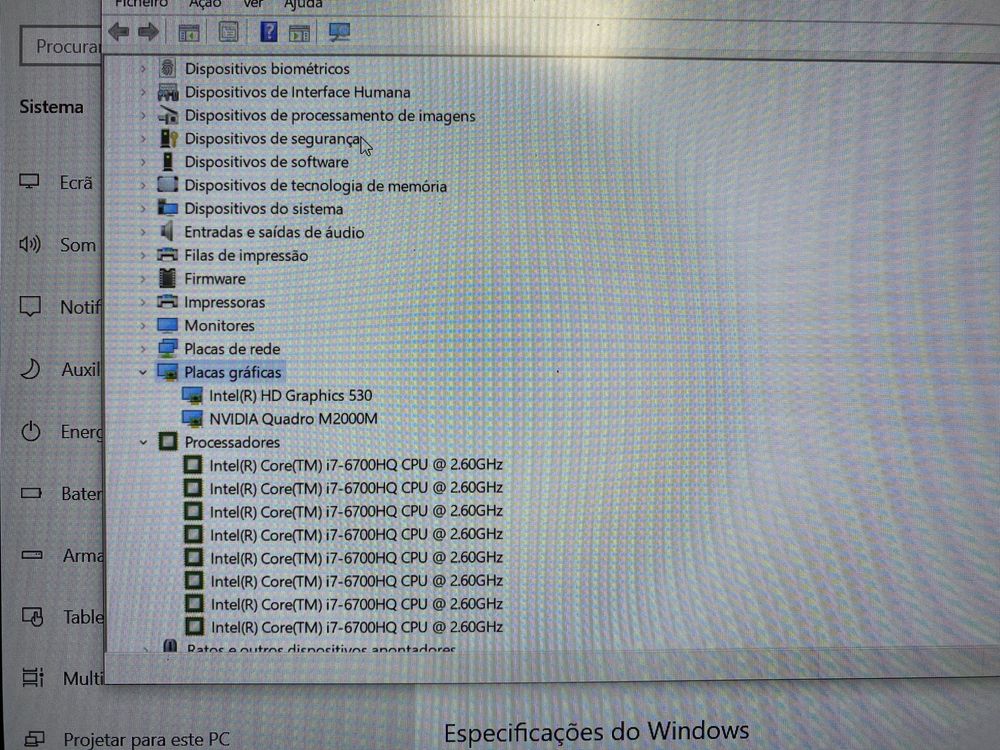Image resolution: width=1000 pixels, height=750 pixels.
Task: Click the power icon beside Energ in Settings
Action: point(31,431)
